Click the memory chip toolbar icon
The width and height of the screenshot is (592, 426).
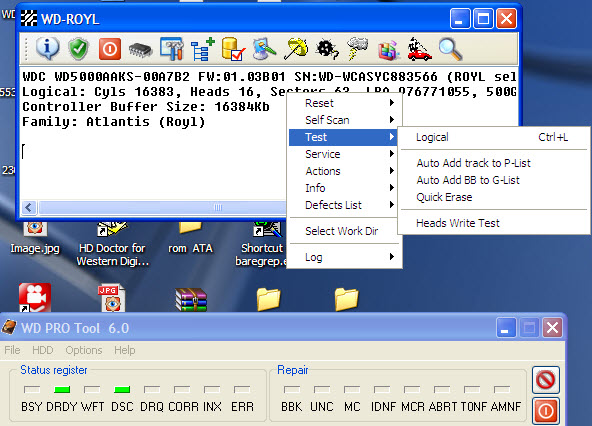click(x=140, y=50)
